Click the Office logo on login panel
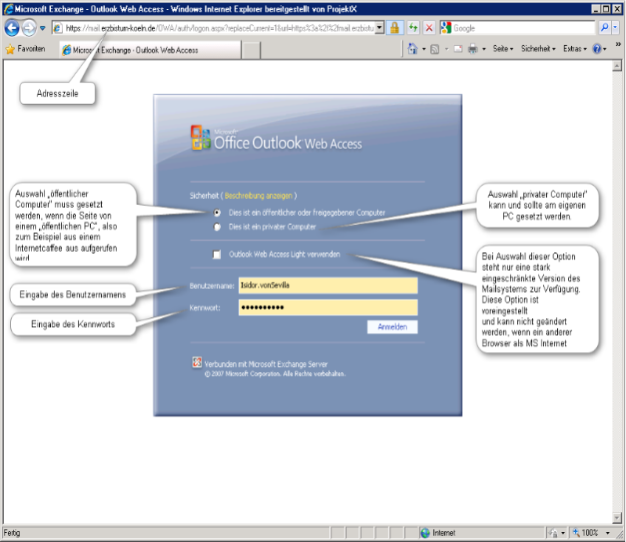The width and height of the screenshot is (626, 542). coord(200,138)
